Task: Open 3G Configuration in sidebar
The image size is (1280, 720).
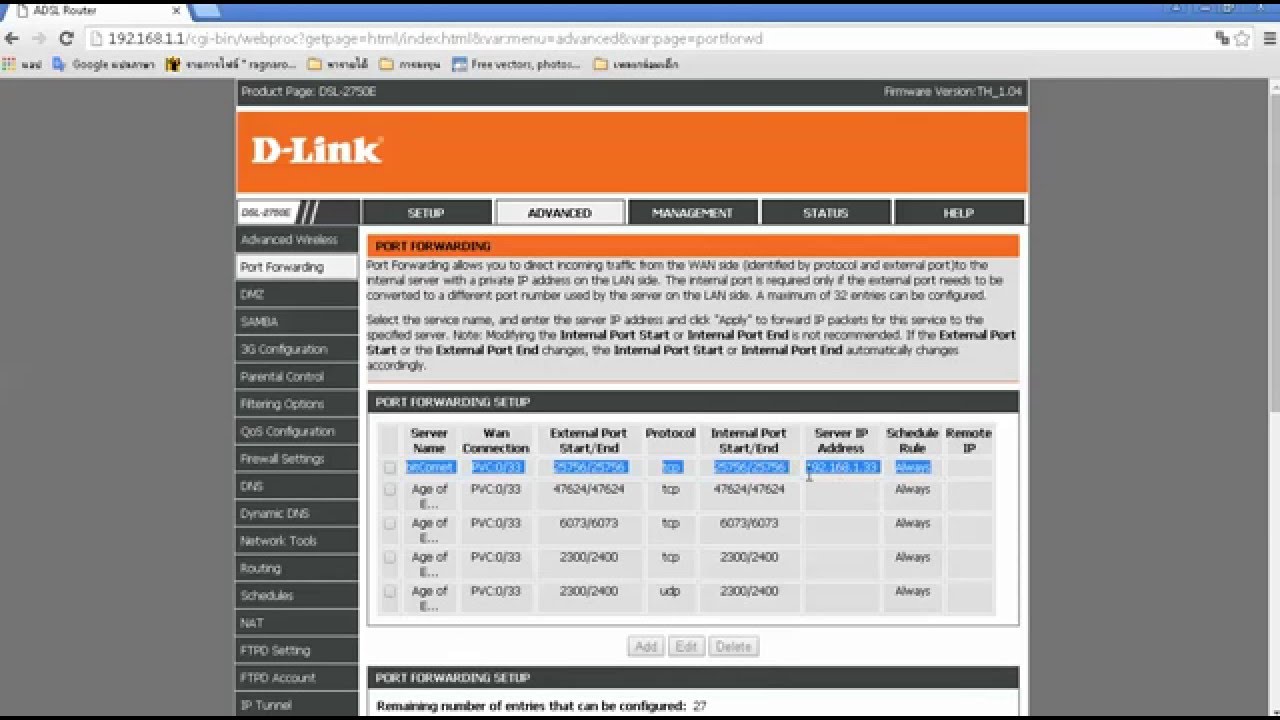Action: (297, 349)
